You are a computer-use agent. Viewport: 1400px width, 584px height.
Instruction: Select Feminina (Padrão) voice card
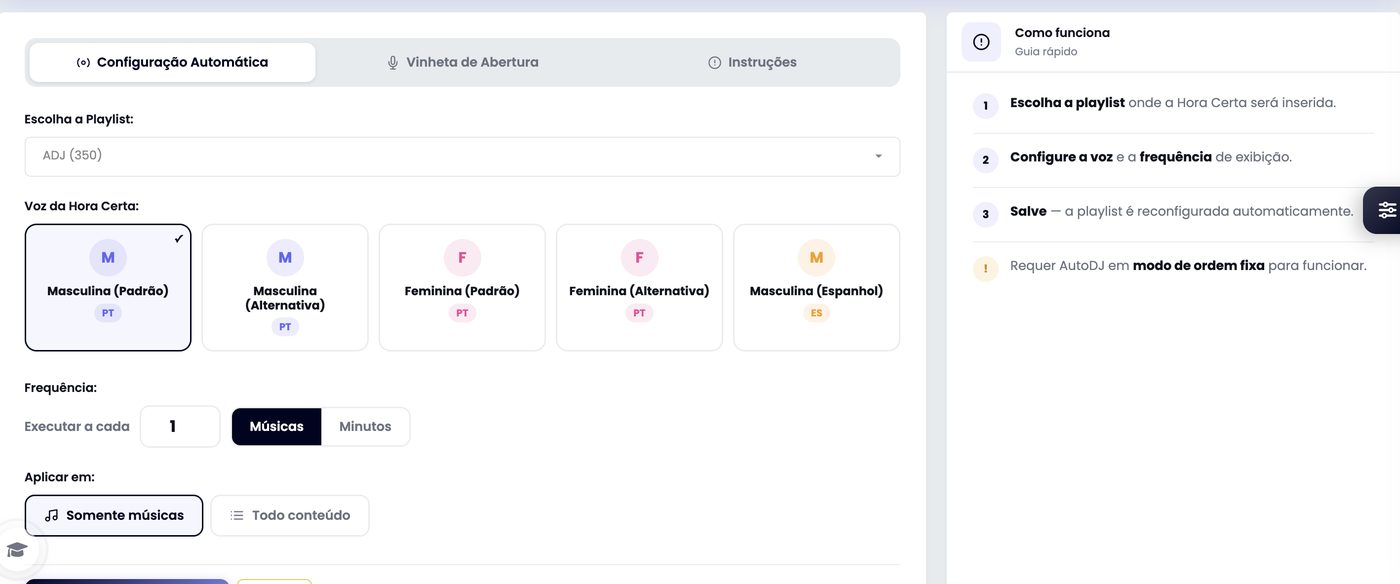tap(462, 287)
